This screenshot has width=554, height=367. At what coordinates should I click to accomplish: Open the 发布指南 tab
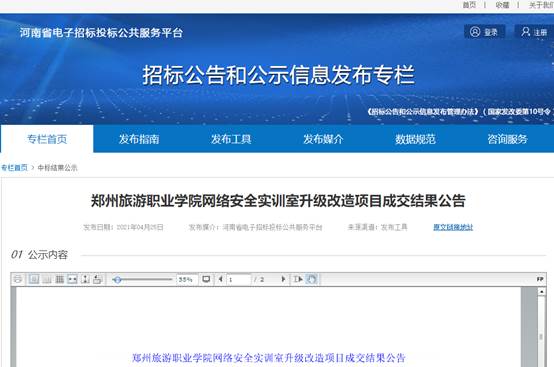[x=139, y=139]
